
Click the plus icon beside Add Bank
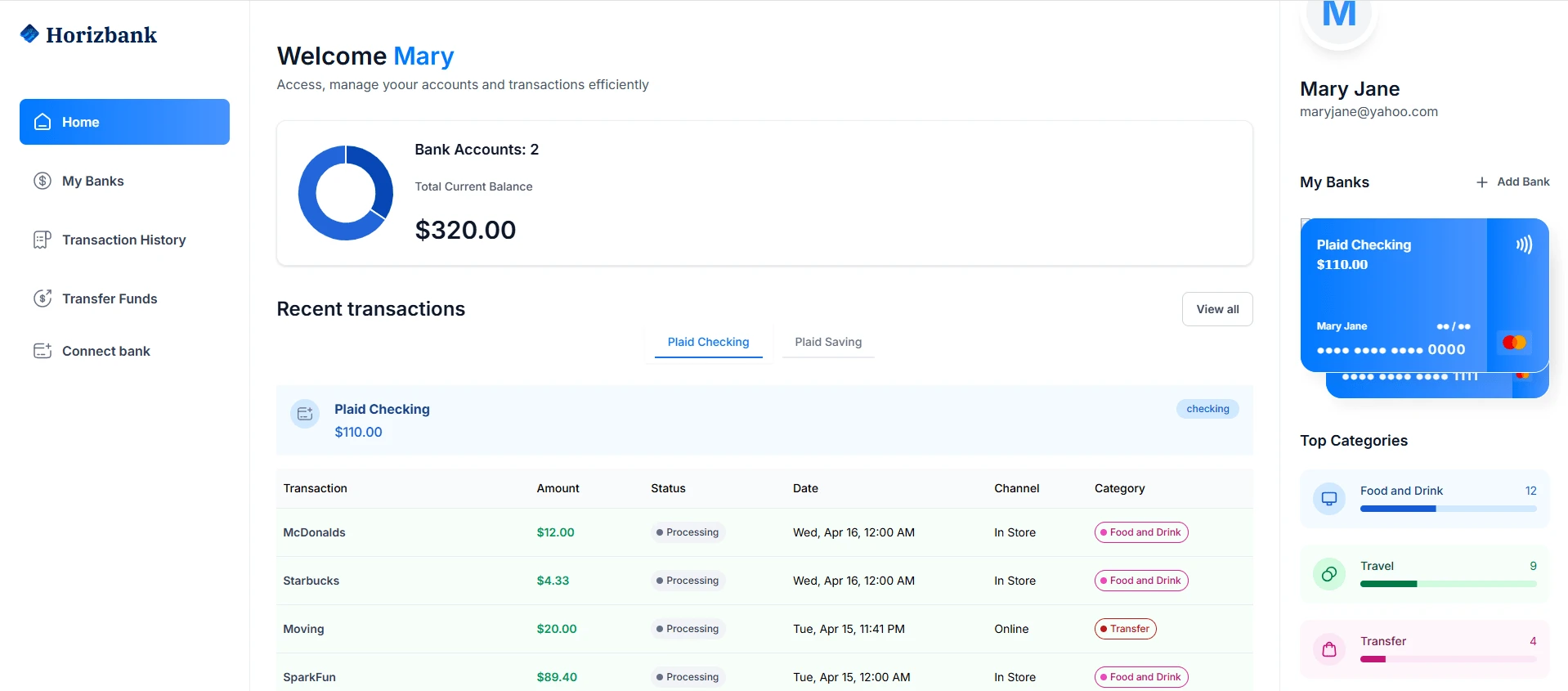click(1481, 182)
